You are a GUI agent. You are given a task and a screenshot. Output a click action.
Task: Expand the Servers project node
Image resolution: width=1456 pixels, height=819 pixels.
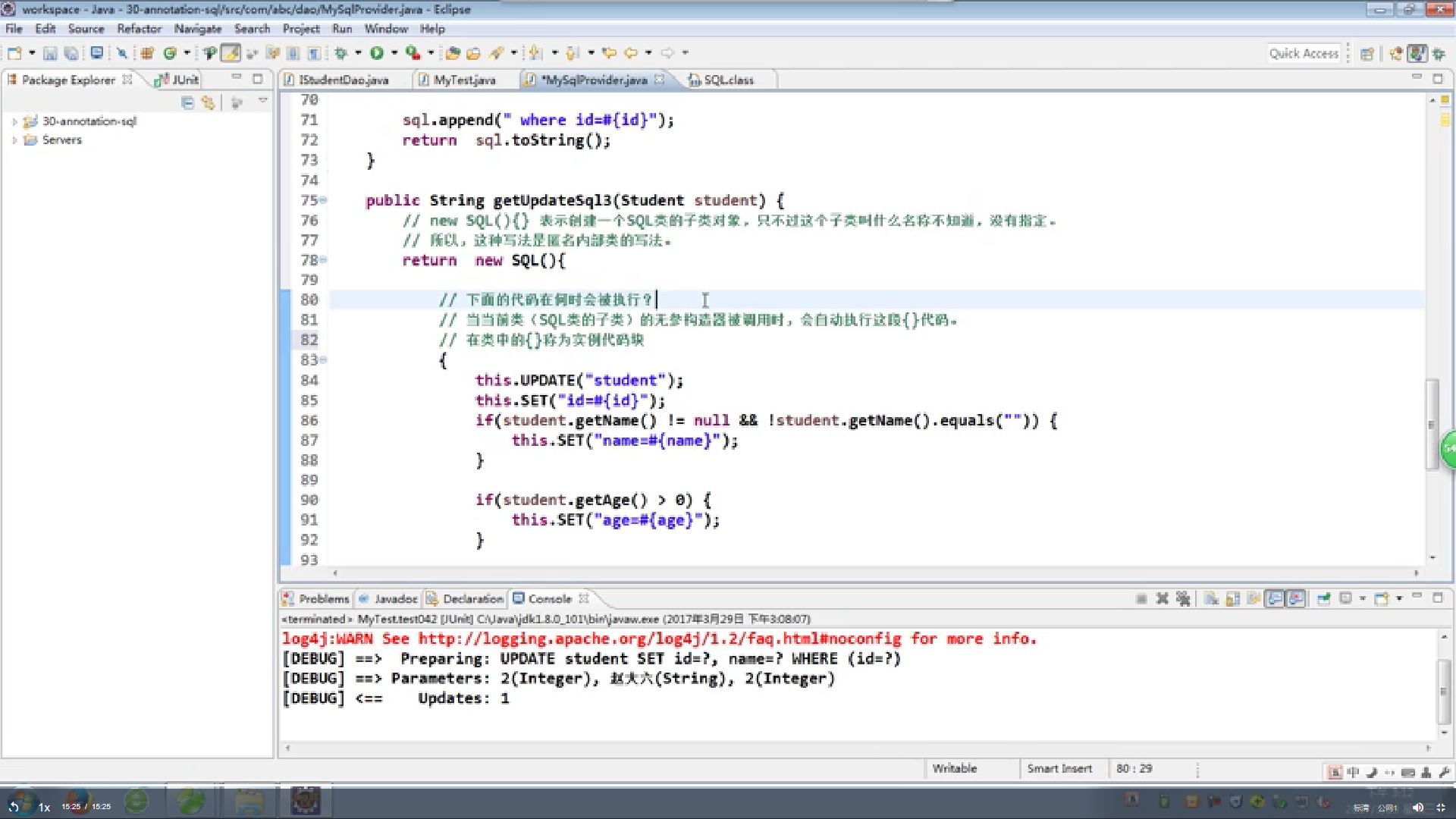14,140
